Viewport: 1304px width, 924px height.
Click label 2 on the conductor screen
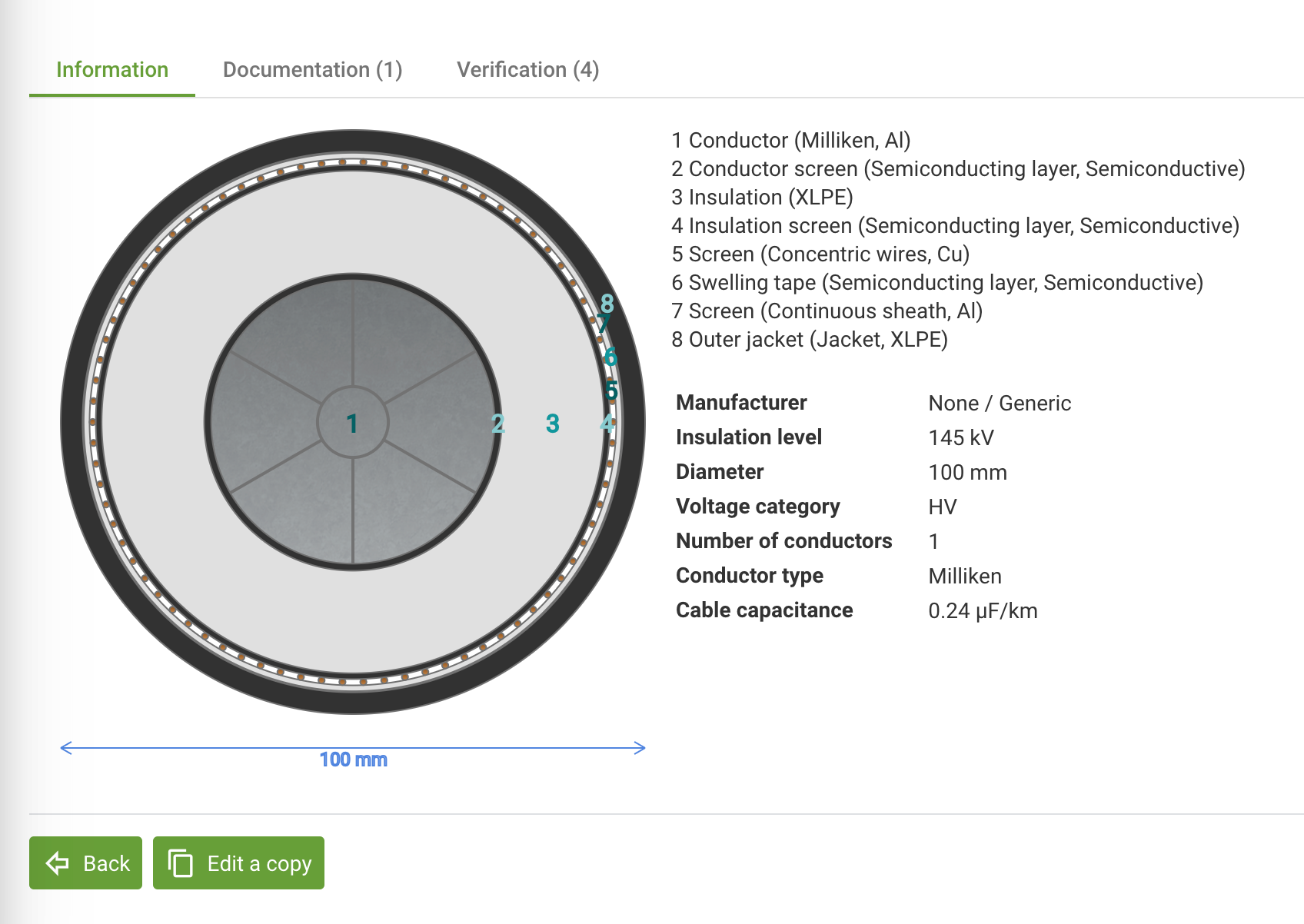coord(498,424)
